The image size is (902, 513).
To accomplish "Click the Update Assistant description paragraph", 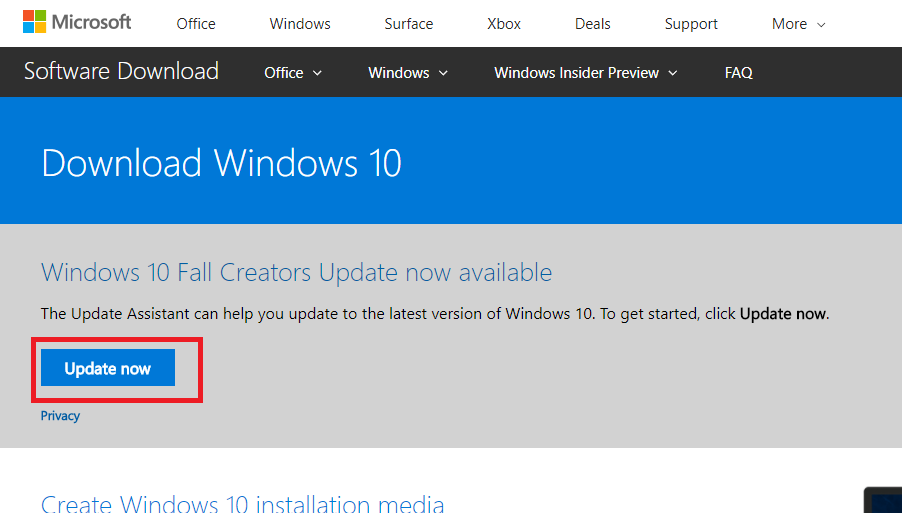I will [x=434, y=314].
